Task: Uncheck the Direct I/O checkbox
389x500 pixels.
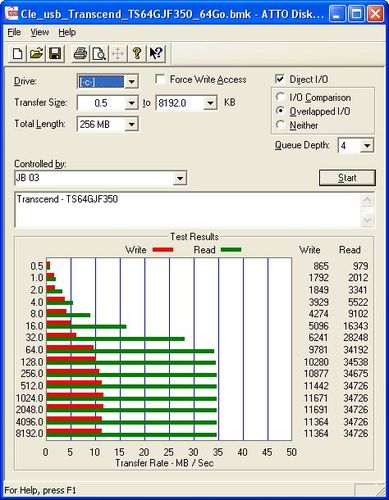Action: [280, 79]
